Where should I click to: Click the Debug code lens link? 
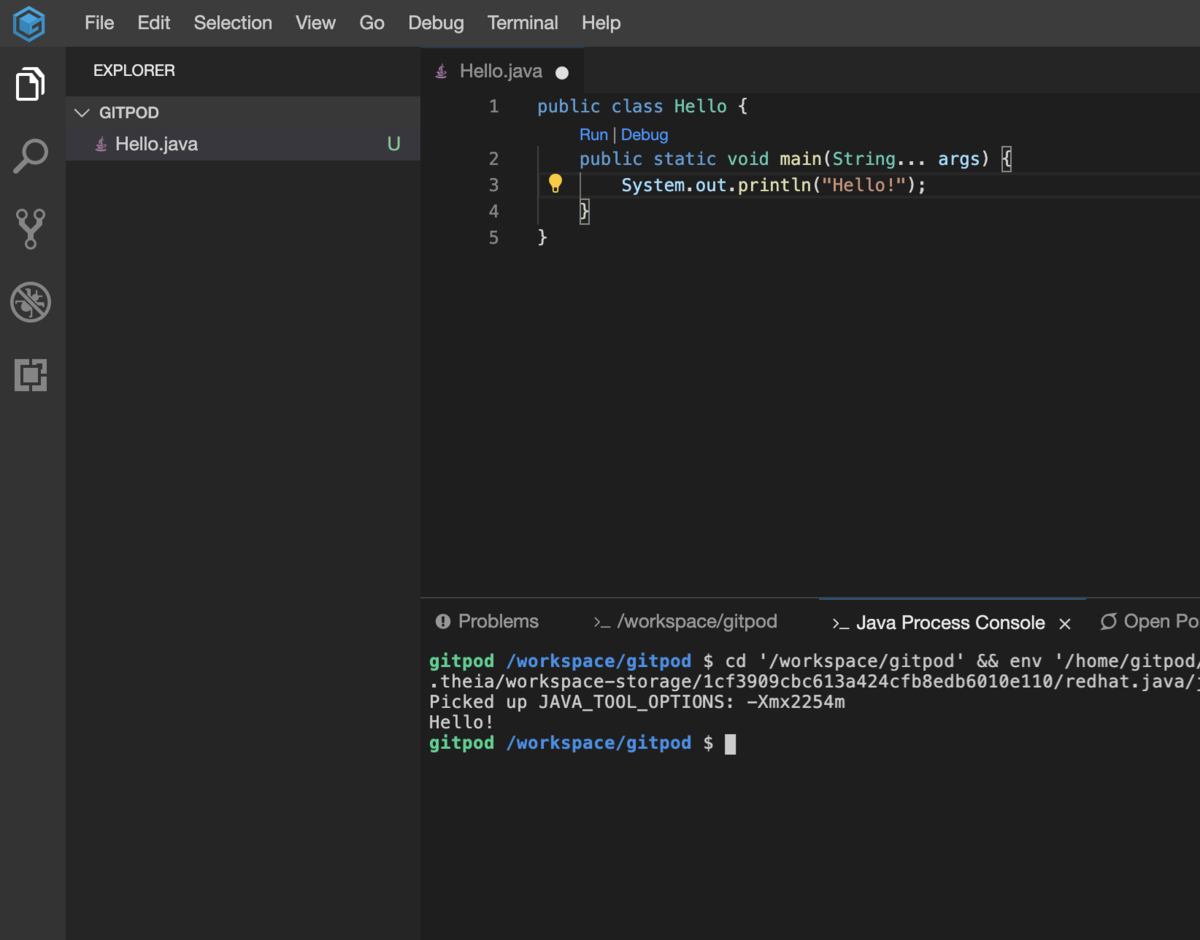click(x=644, y=134)
